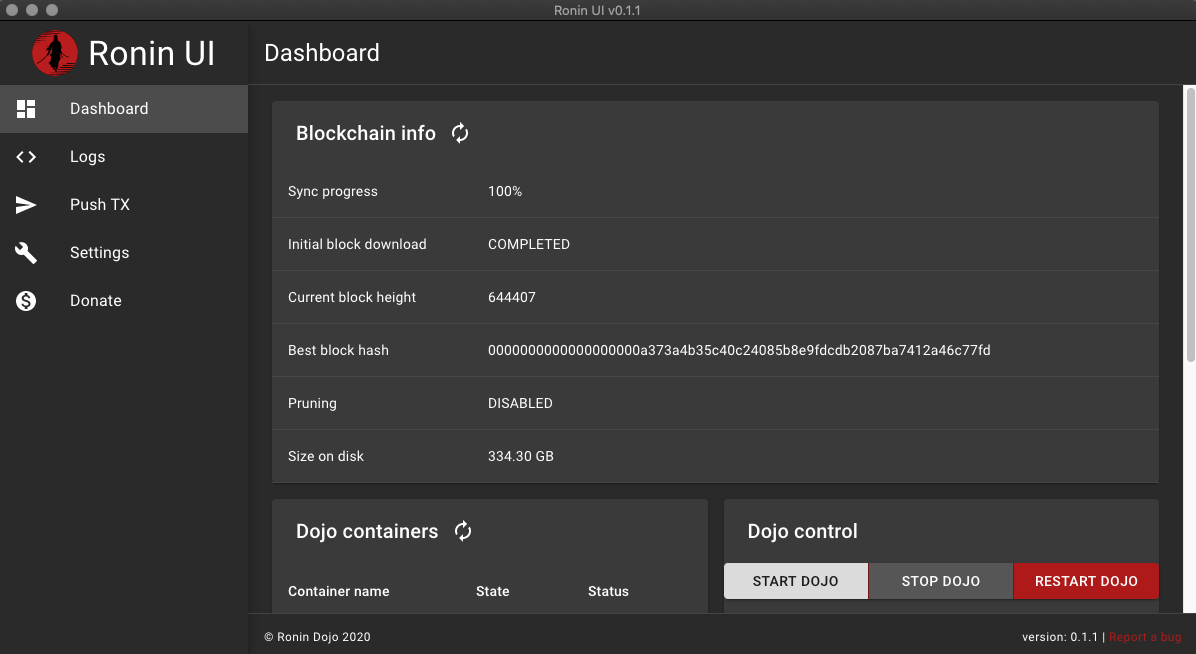
Task: Open the Settings menu item
Action: [124, 253]
